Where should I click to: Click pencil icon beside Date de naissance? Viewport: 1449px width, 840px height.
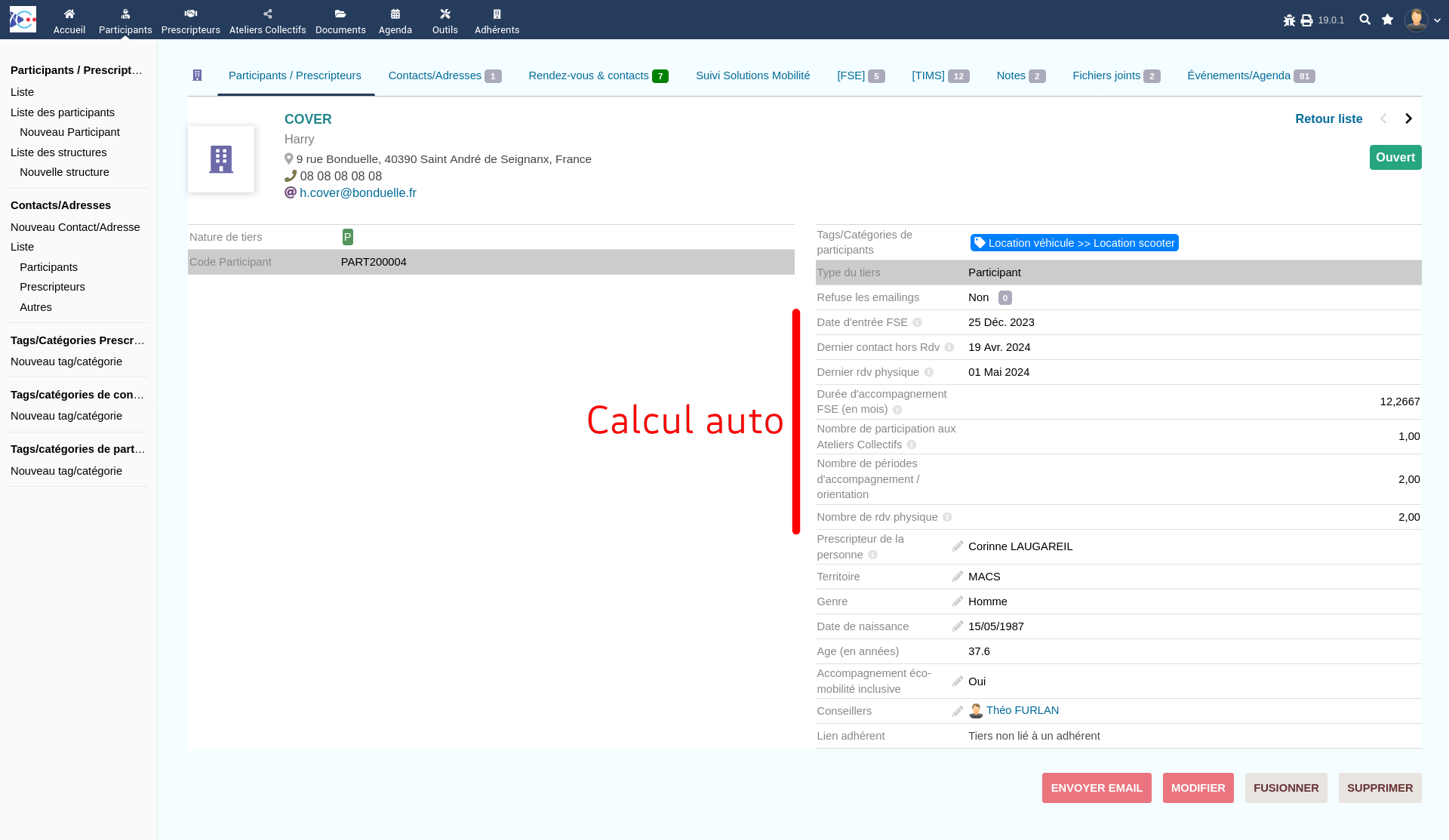pyautogui.click(x=957, y=626)
